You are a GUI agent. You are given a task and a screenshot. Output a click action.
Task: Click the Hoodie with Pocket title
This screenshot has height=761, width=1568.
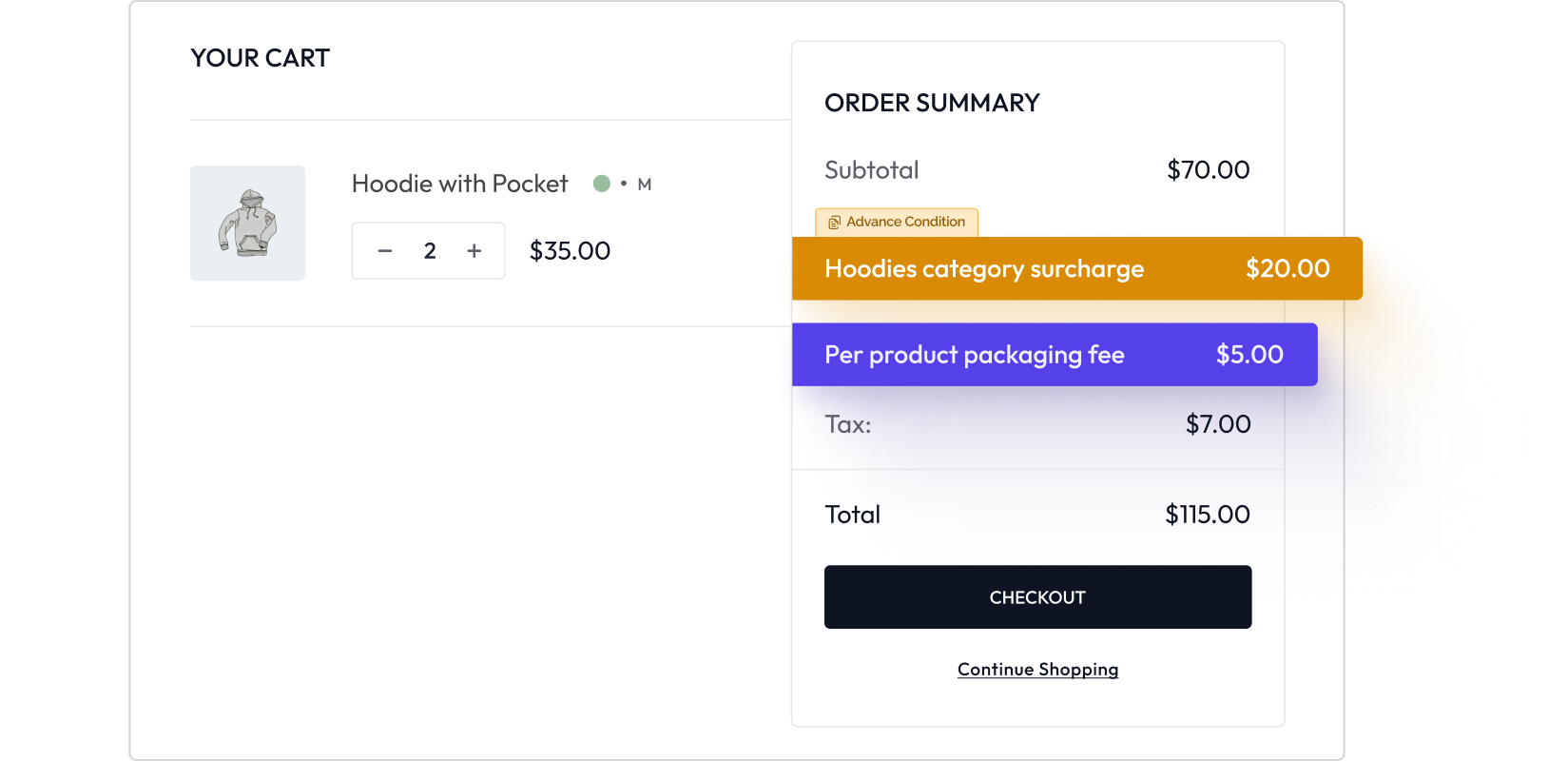(459, 184)
